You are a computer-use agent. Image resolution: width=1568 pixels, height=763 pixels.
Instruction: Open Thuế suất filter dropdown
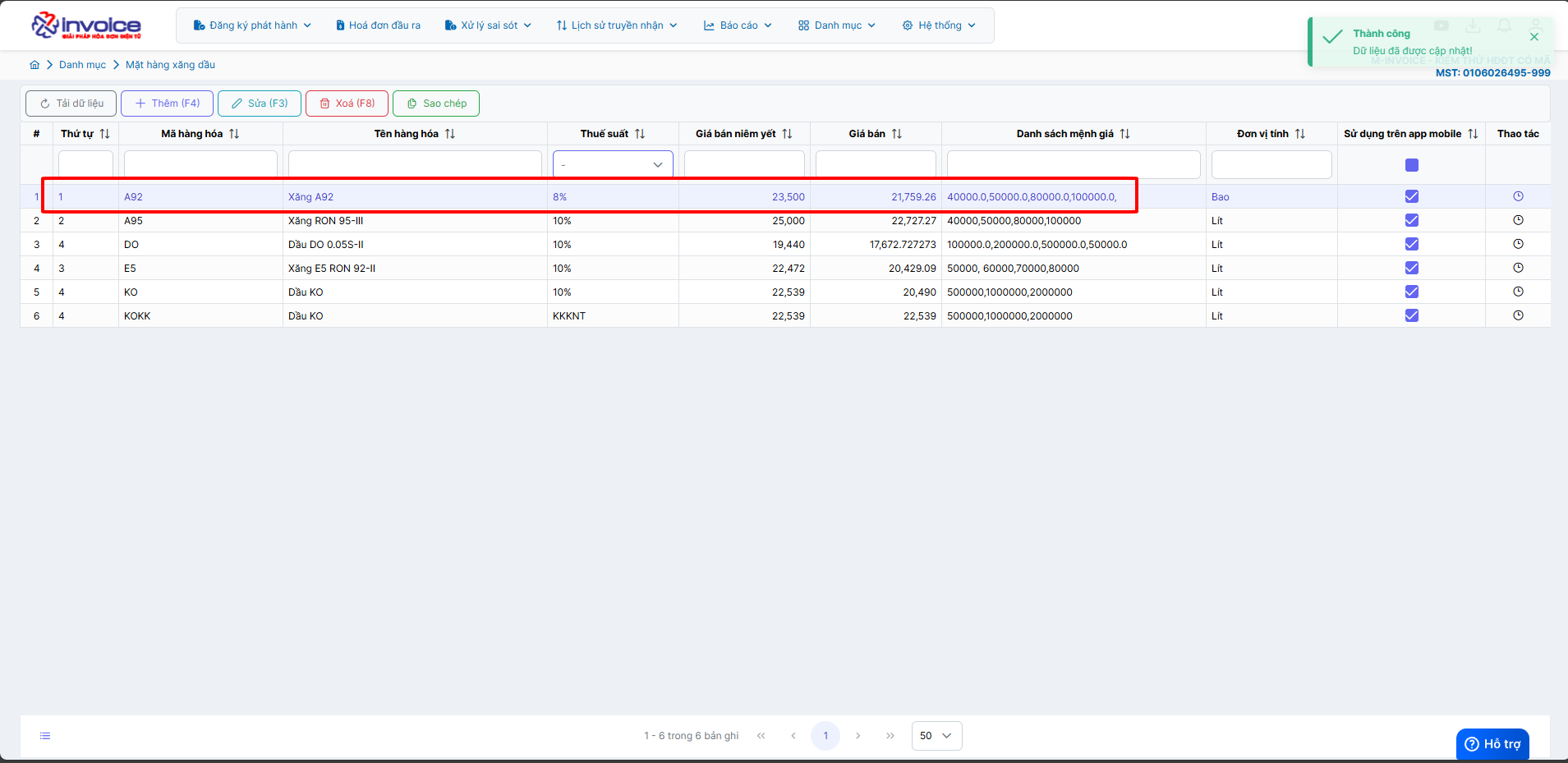pos(613,164)
